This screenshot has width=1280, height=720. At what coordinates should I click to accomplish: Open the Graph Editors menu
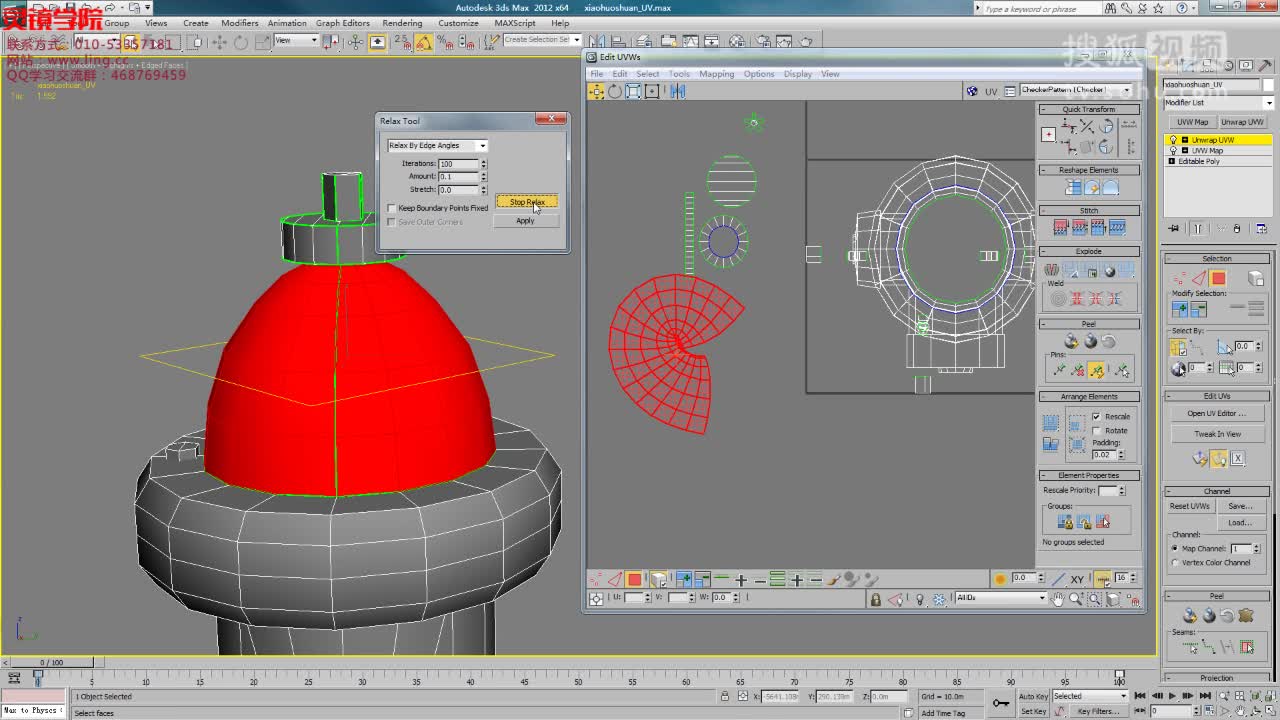click(x=342, y=23)
